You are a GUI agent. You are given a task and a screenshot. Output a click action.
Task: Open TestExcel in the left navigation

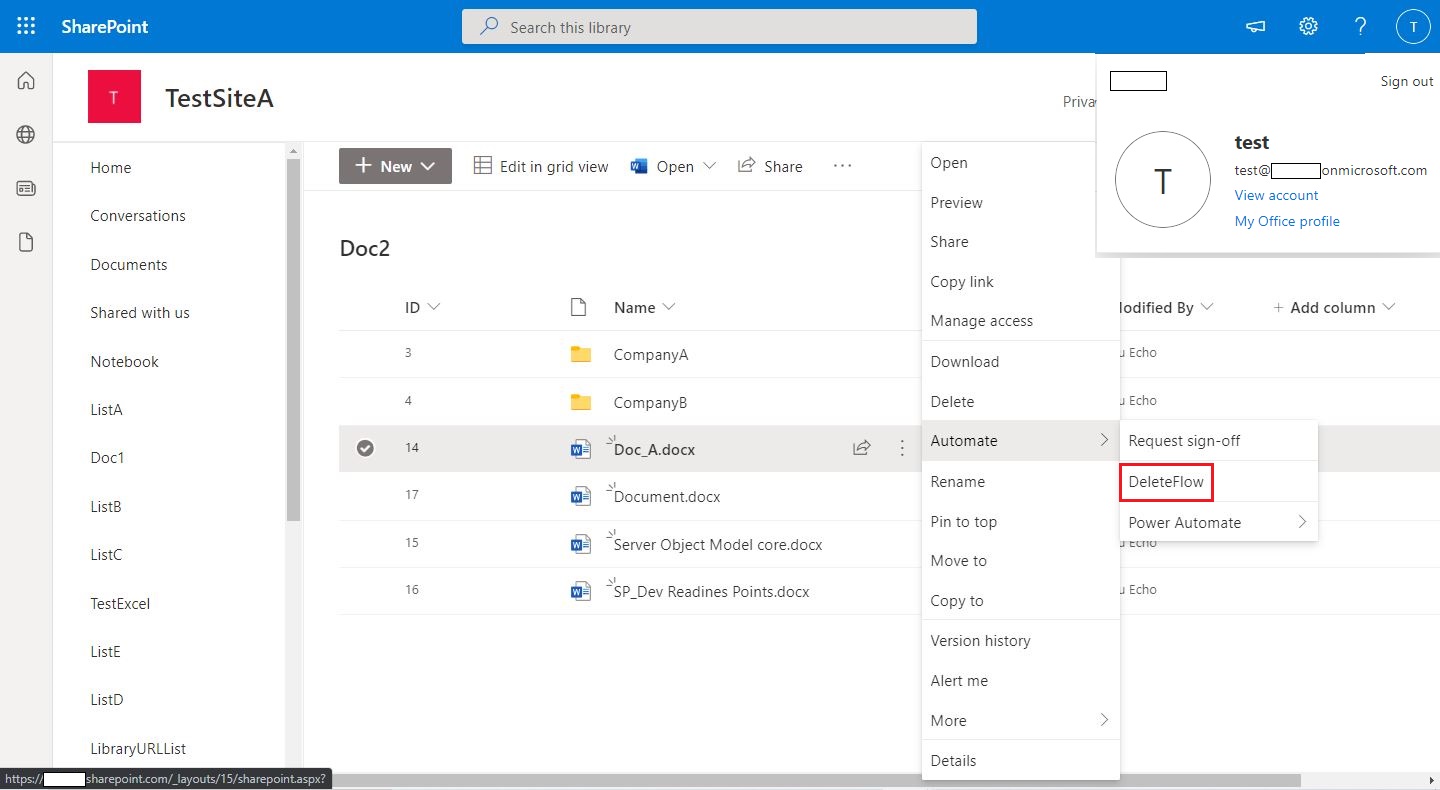point(120,603)
